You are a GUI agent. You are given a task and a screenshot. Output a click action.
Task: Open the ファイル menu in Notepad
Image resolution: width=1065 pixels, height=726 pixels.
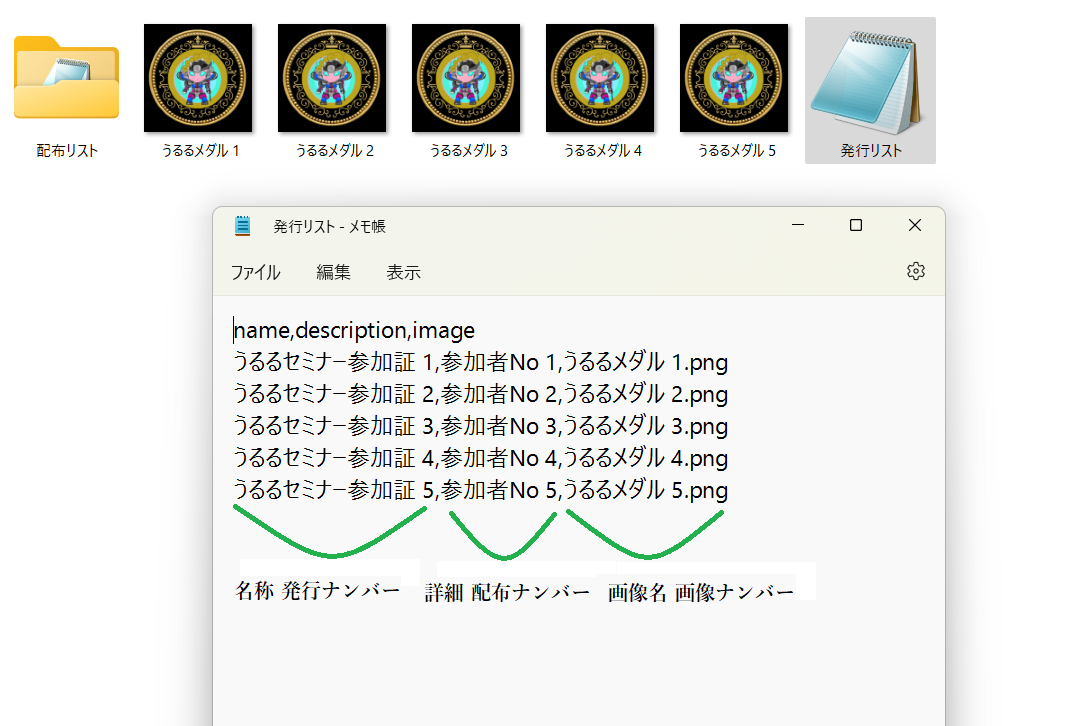(x=255, y=272)
